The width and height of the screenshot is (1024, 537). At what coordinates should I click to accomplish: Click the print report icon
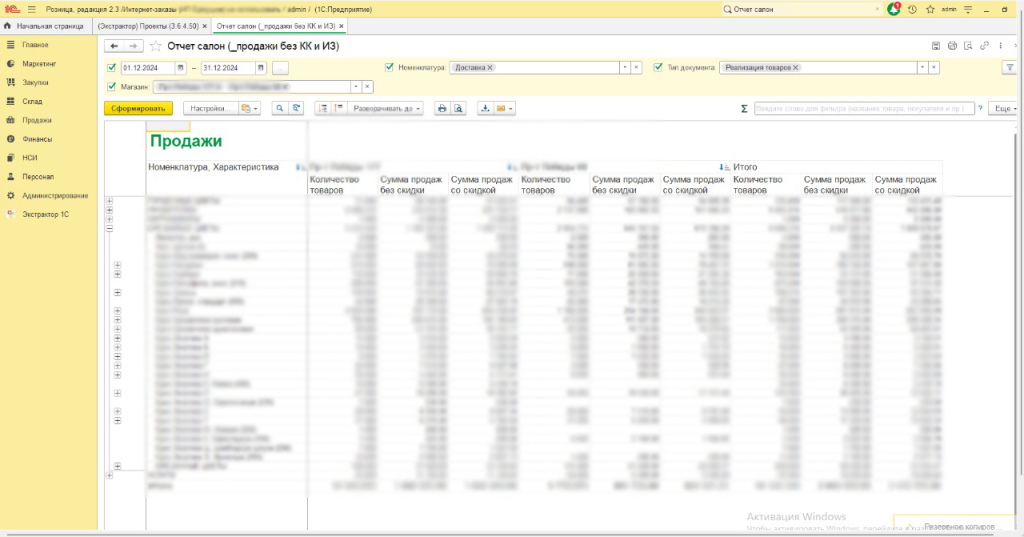[442, 108]
